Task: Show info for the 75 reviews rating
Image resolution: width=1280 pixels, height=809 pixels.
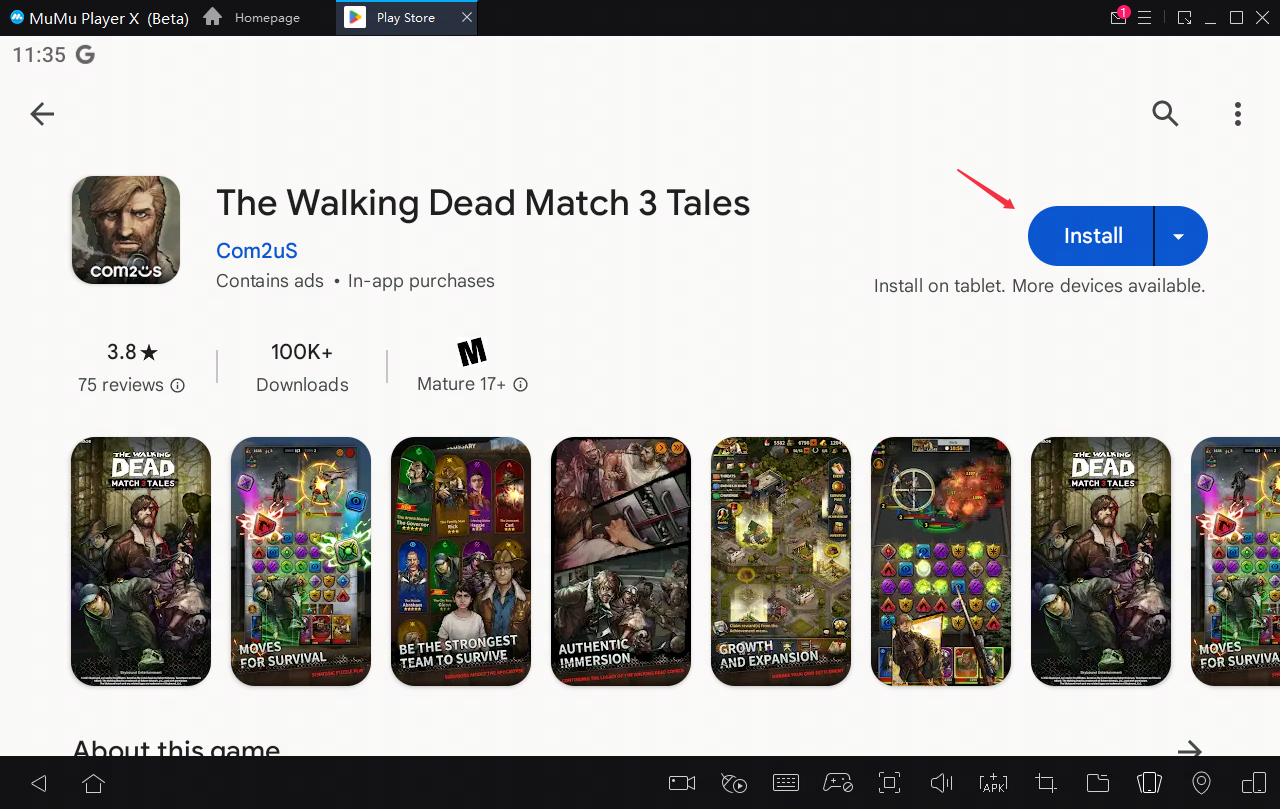Action: pyautogui.click(x=178, y=385)
